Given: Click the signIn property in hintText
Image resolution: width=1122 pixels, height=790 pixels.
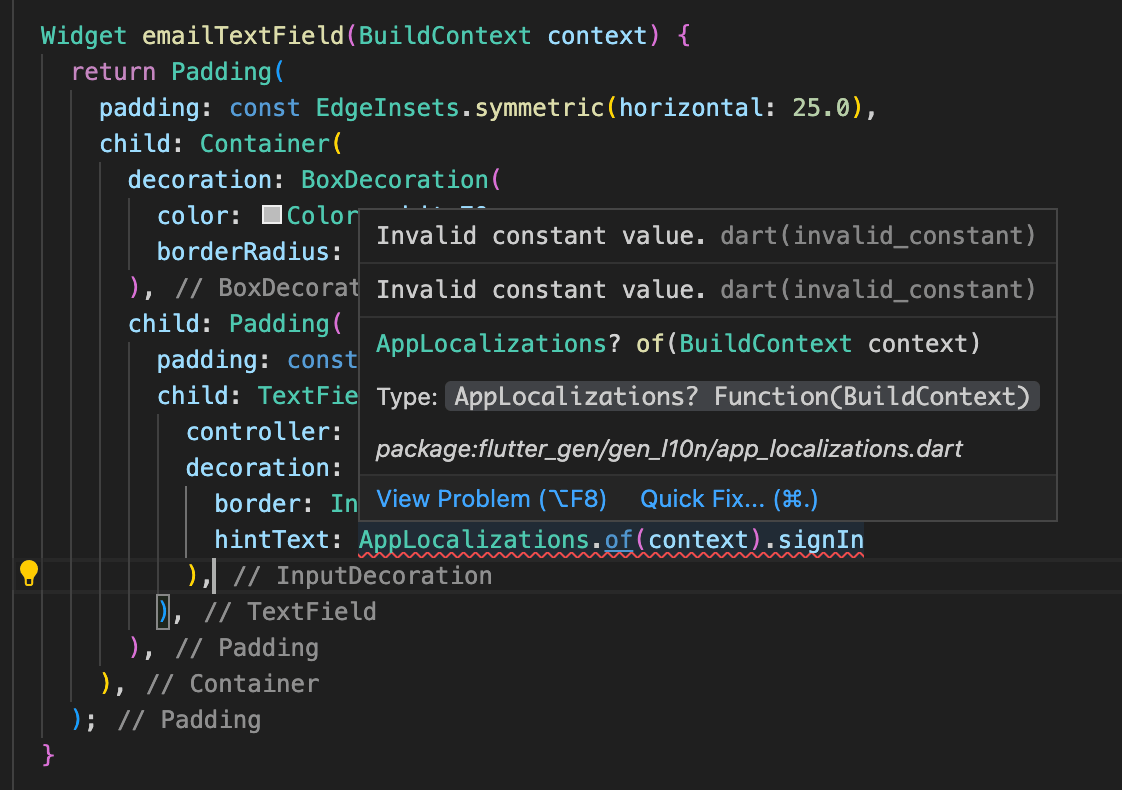Looking at the screenshot, I should 821,540.
